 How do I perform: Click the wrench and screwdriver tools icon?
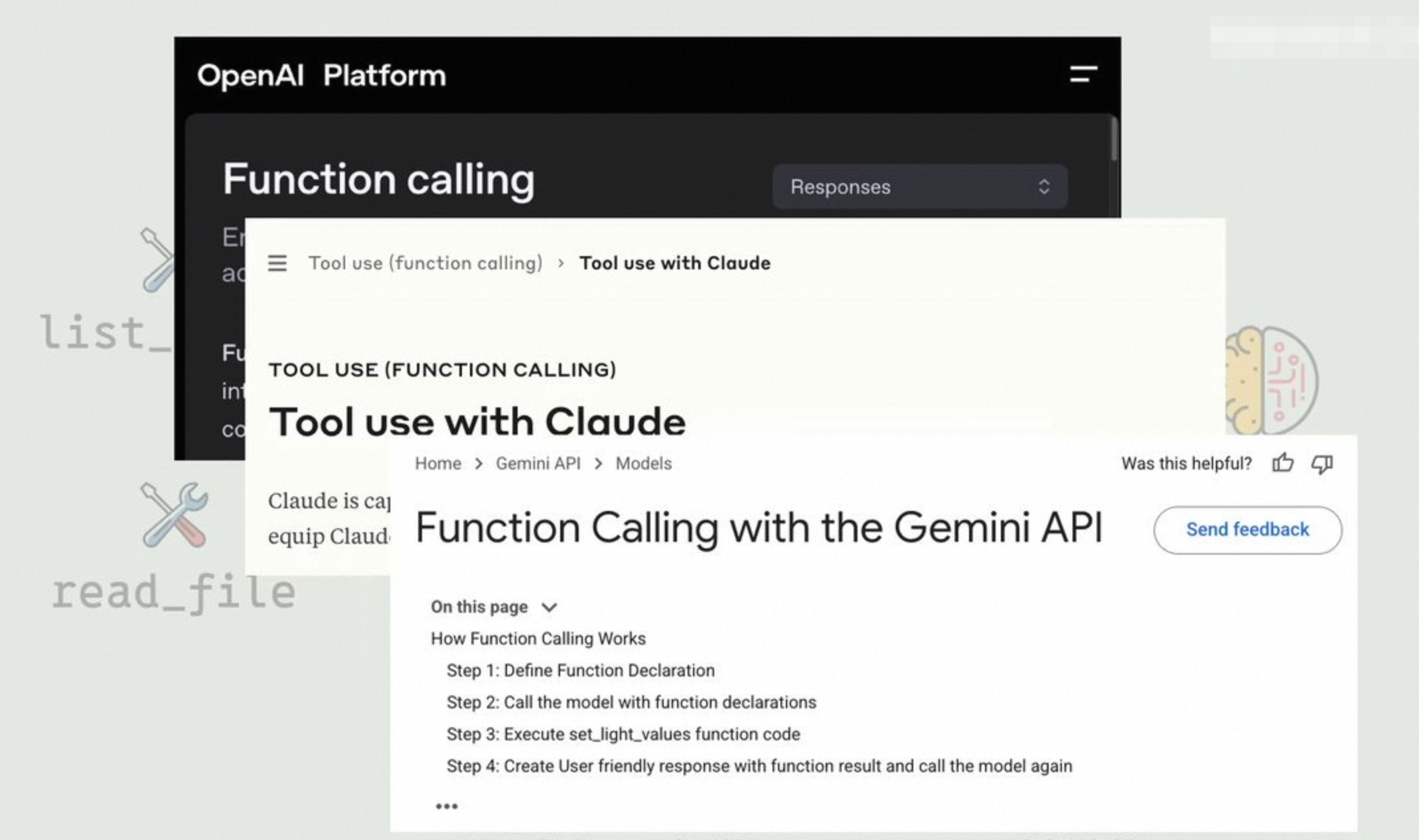tap(175, 515)
